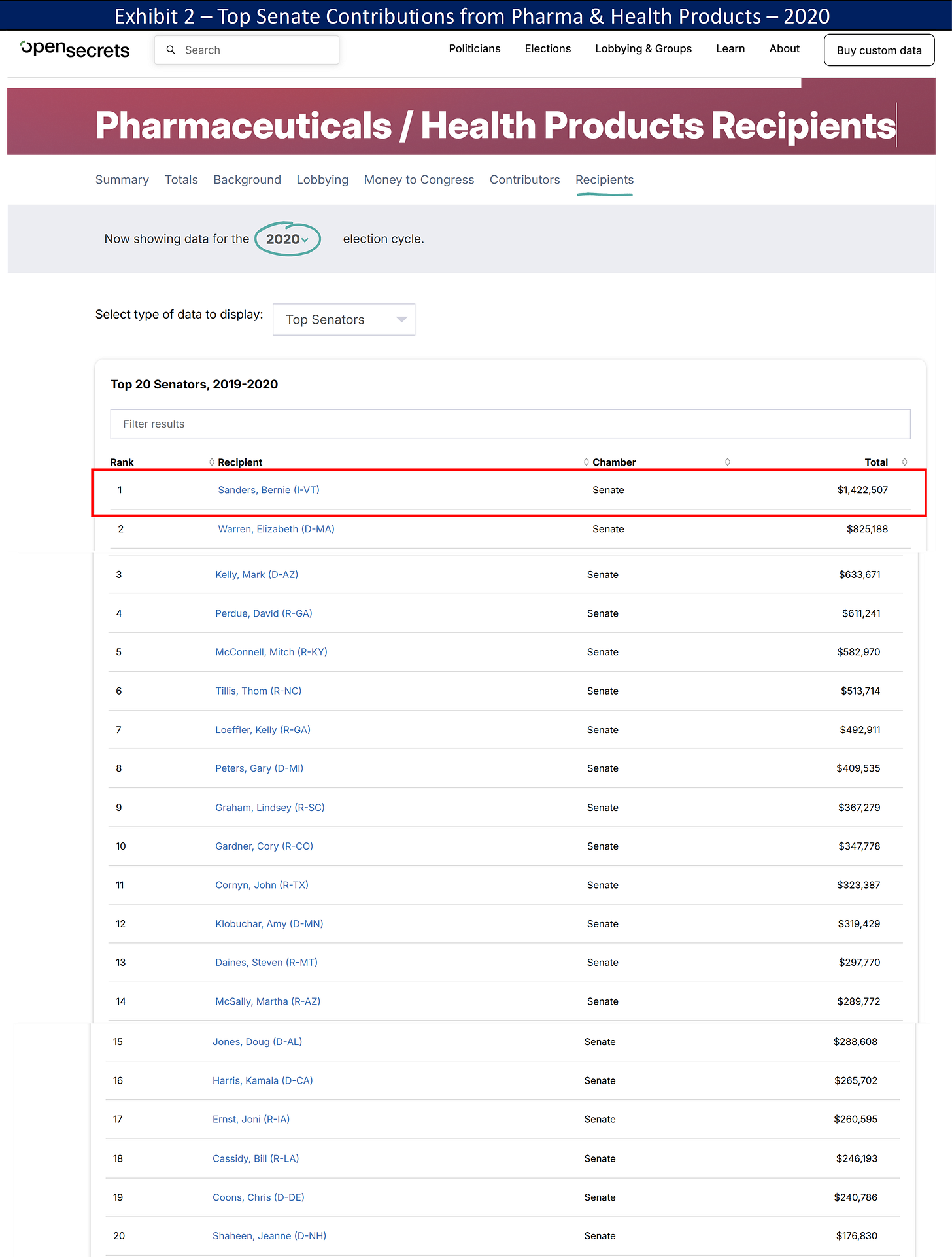This screenshot has height=1257, width=952.
Task: Click the OpenSecrets logo
Action: tap(75, 49)
